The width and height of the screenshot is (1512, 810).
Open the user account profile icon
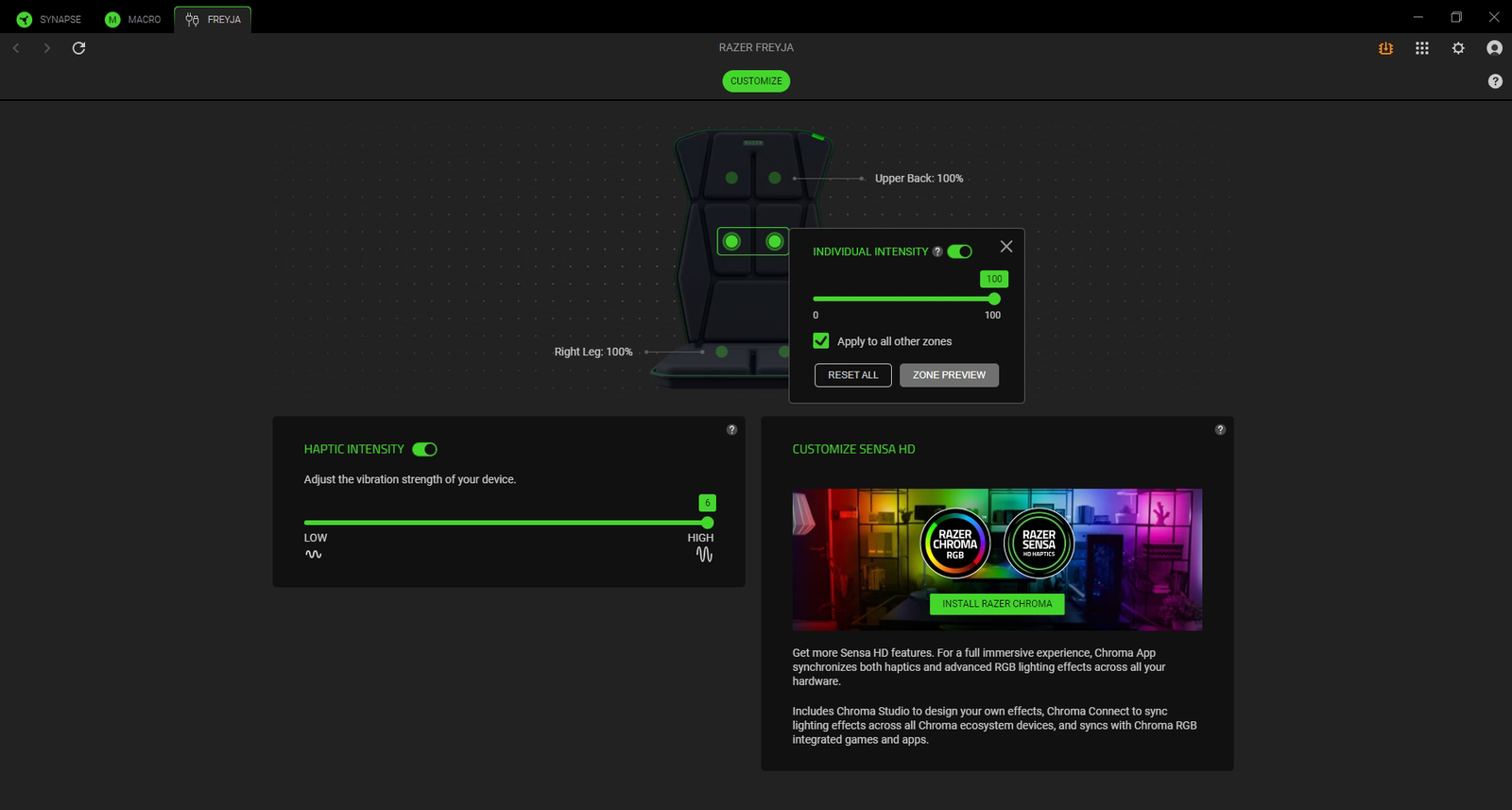pyautogui.click(x=1494, y=48)
